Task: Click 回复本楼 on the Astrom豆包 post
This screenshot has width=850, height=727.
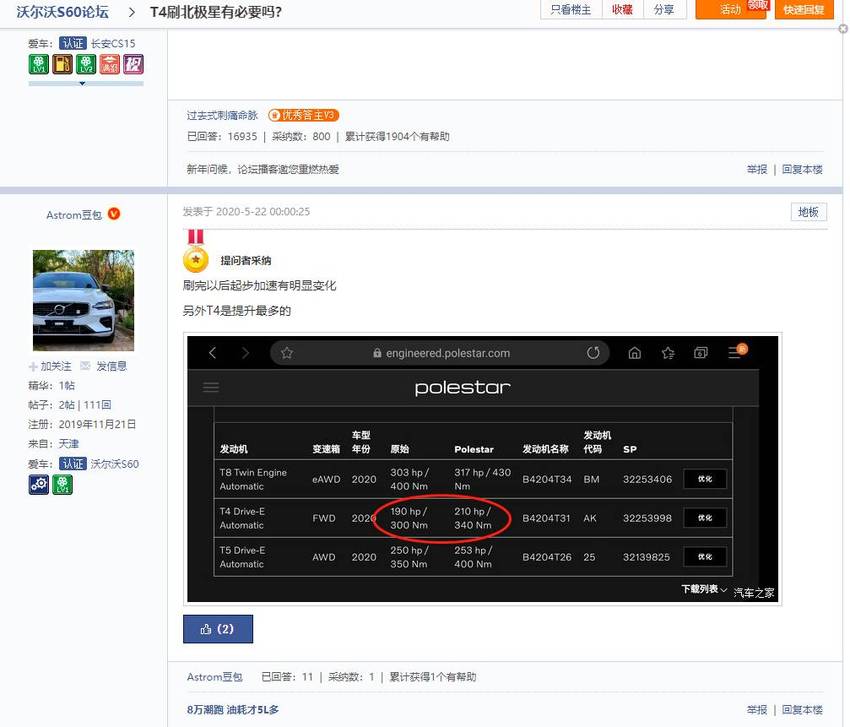Action: pyautogui.click(x=802, y=709)
